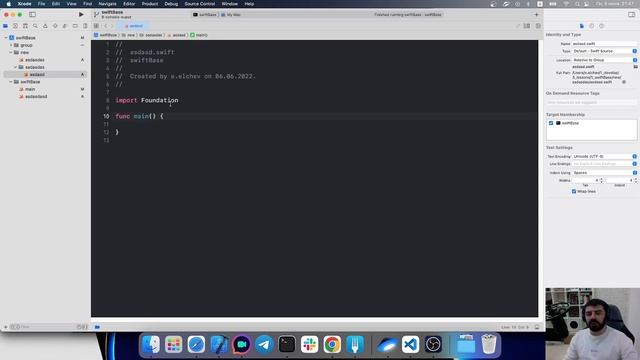Click the indent width stepper
This screenshot has width=640, height=360.
[636, 180]
